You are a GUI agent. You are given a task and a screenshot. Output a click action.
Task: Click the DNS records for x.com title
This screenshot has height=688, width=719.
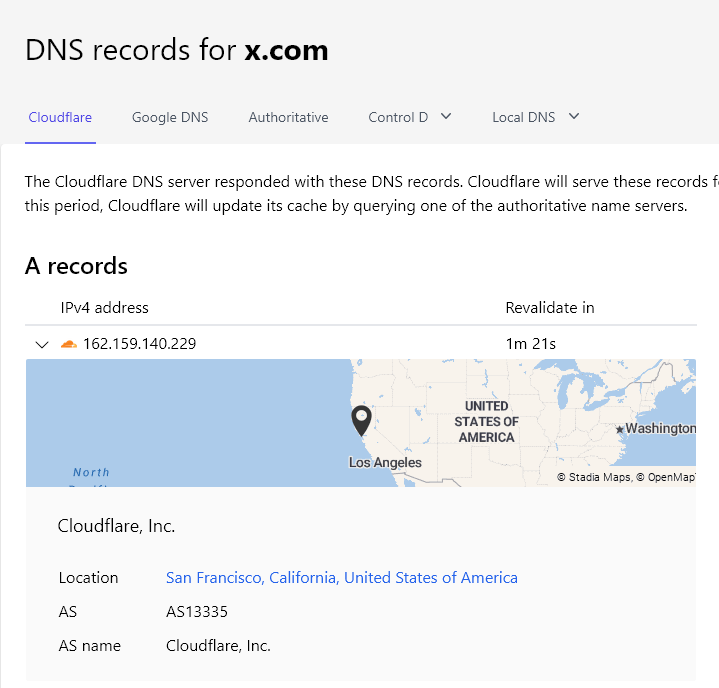[x=177, y=50]
